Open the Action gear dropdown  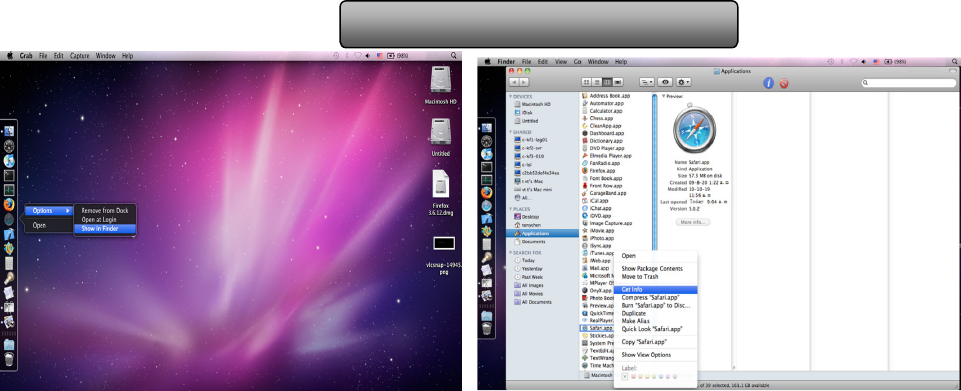pyautogui.click(x=684, y=82)
